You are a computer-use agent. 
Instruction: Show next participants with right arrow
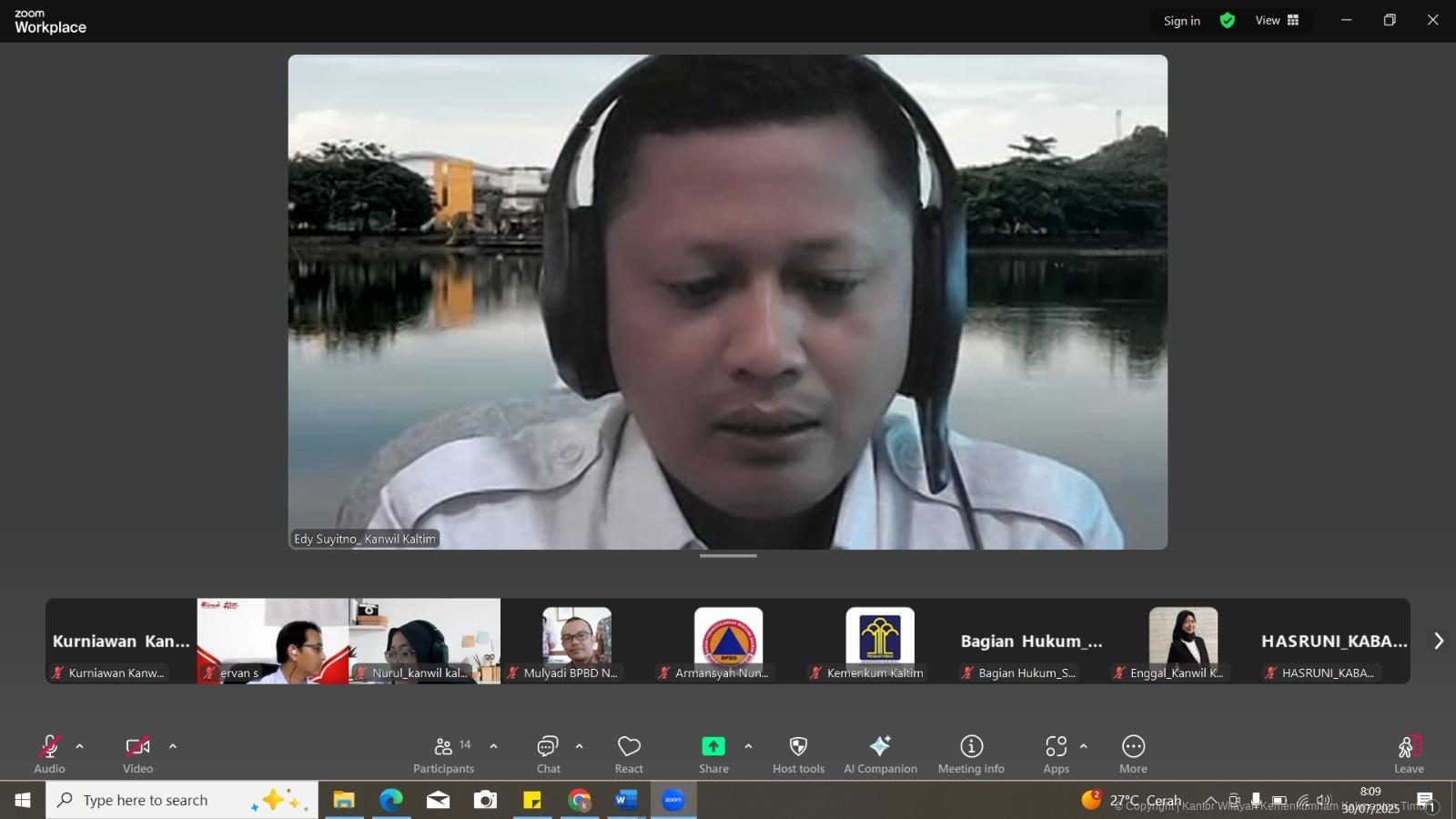(x=1438, y=641)
